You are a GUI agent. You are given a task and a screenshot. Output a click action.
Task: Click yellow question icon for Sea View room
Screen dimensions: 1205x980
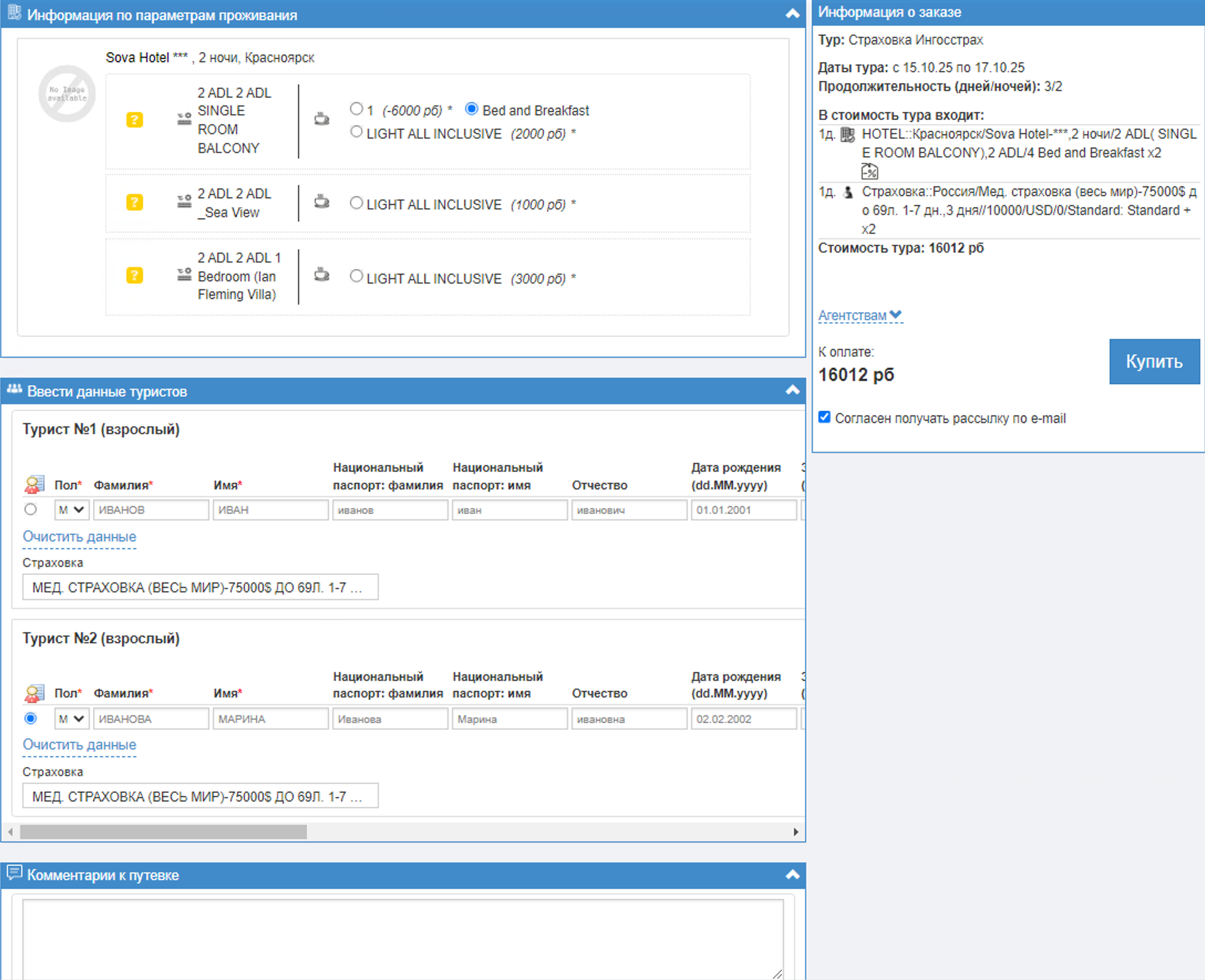pyautogui.click(x=134, y=203)
